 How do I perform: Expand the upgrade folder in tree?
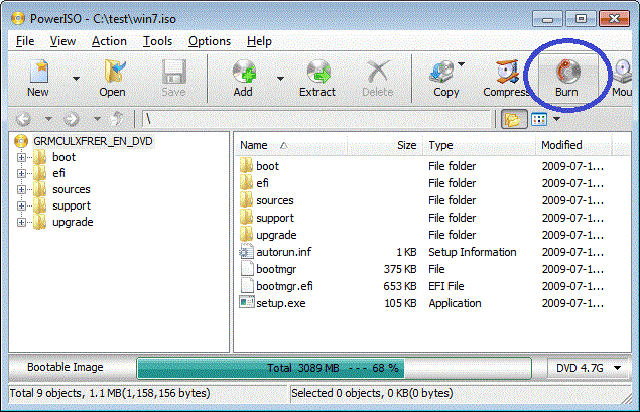click(21, 223)
